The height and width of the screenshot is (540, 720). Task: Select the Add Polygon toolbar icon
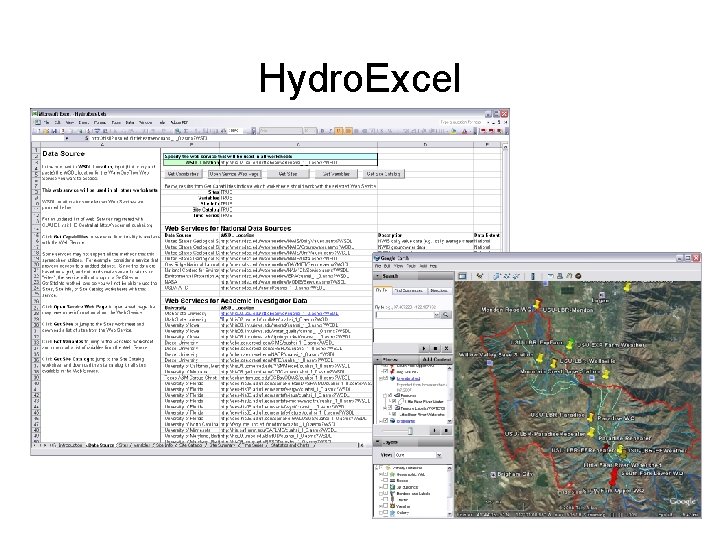pyautogui.click(x=497, y=276)
